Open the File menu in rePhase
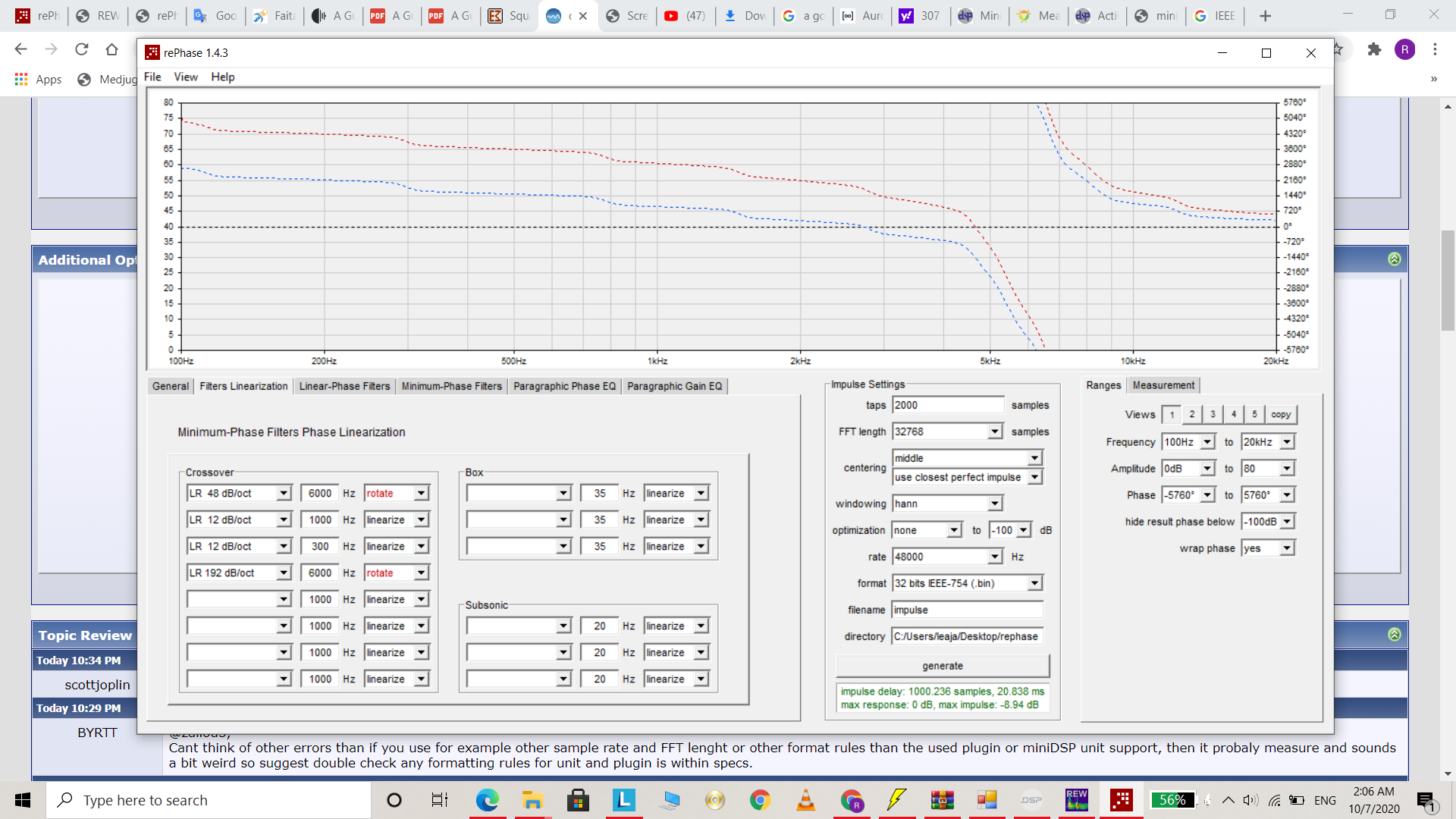1456x819 pixels. click(152, 77)
